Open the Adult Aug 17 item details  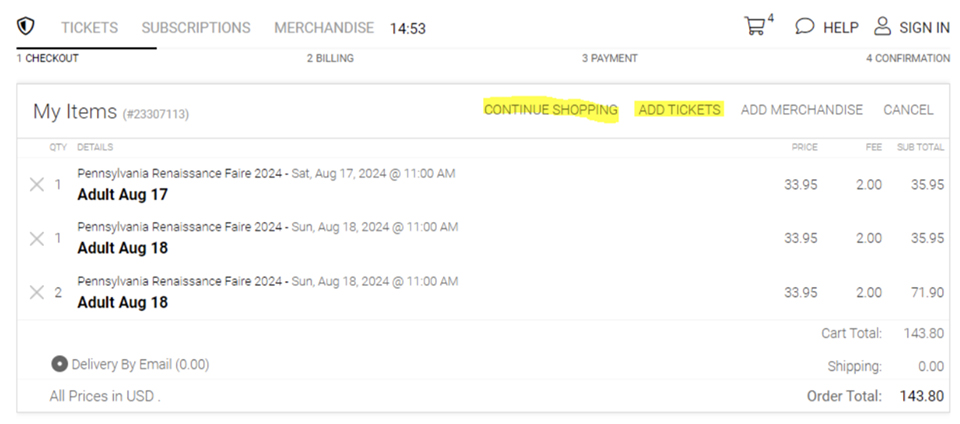(122, 194)
